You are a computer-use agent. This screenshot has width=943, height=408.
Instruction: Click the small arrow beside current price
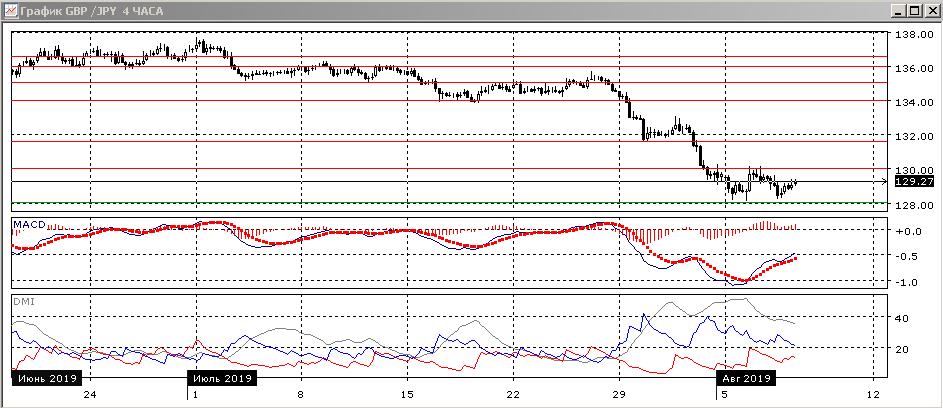click(882, 182)
